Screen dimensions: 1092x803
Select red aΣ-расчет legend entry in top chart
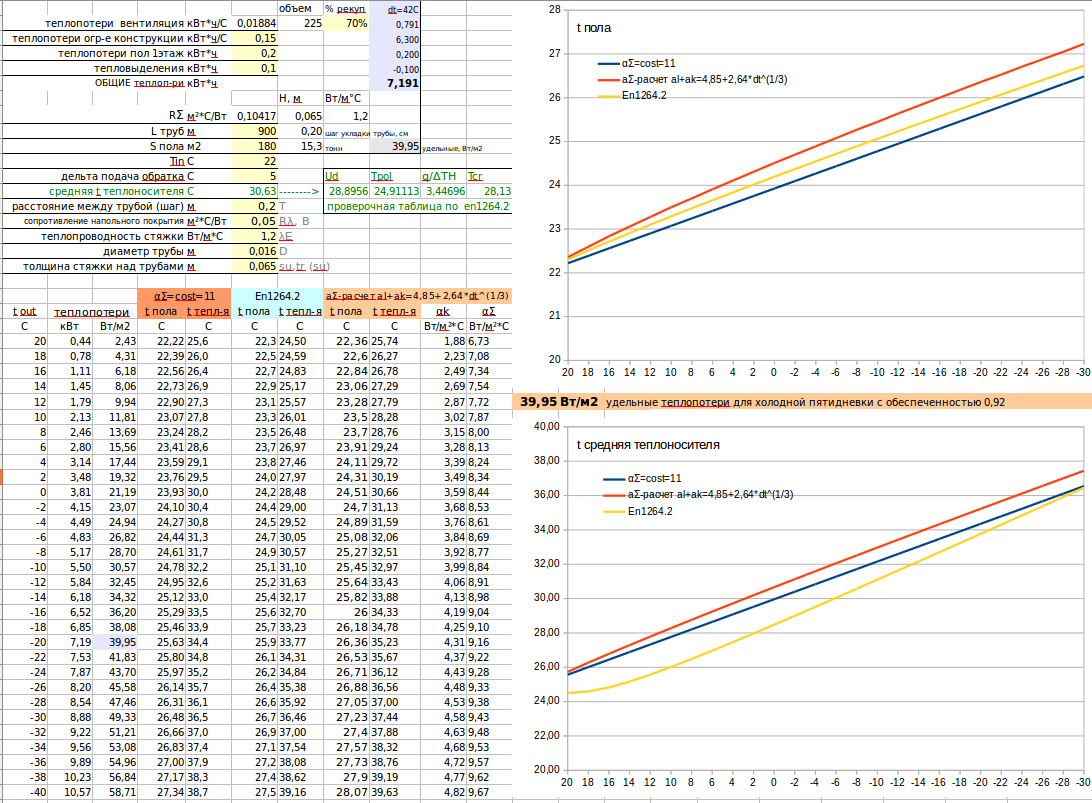pos(693,79)
